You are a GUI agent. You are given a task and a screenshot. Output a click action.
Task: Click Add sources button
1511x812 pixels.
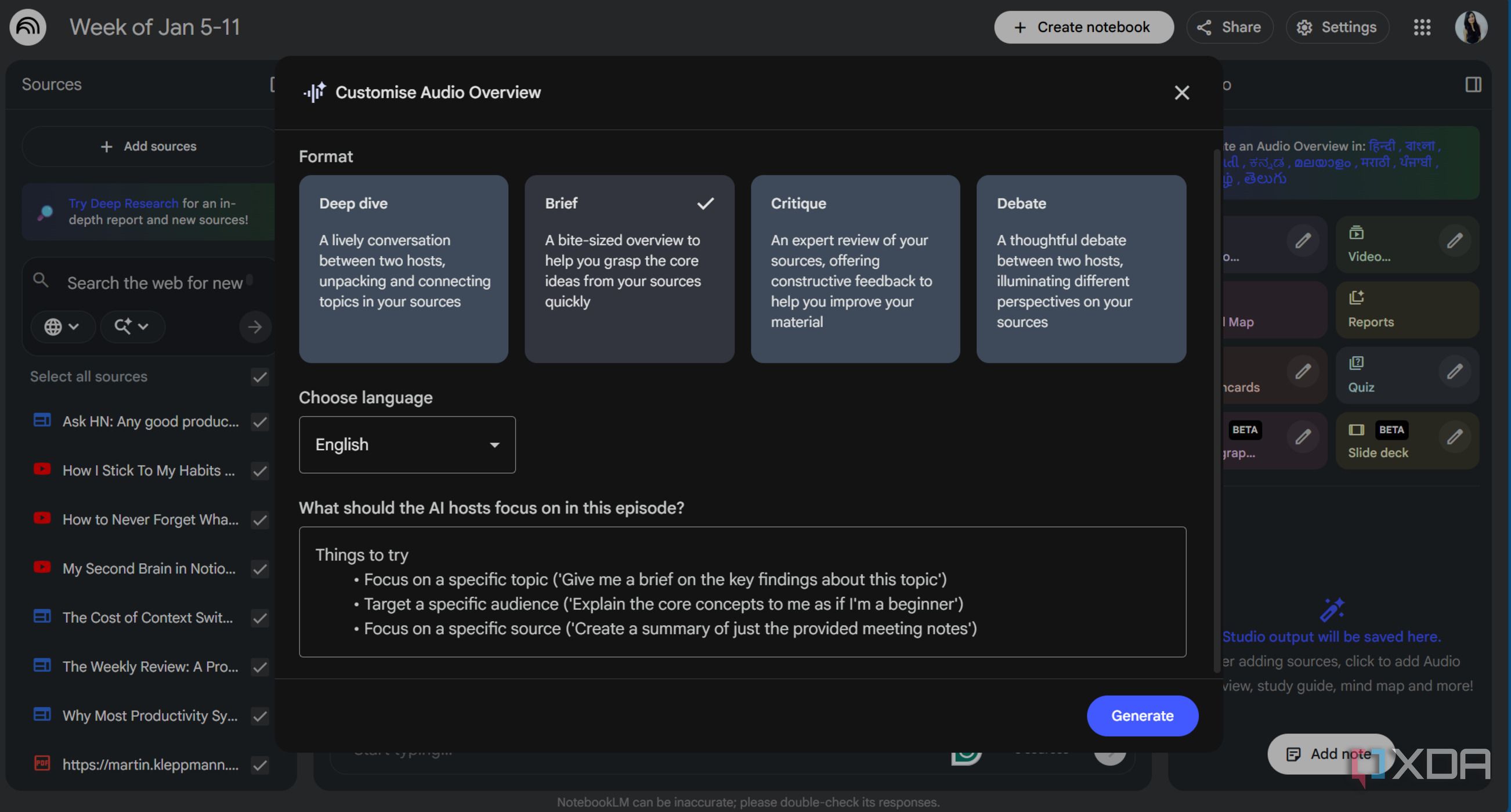point(149,147)
